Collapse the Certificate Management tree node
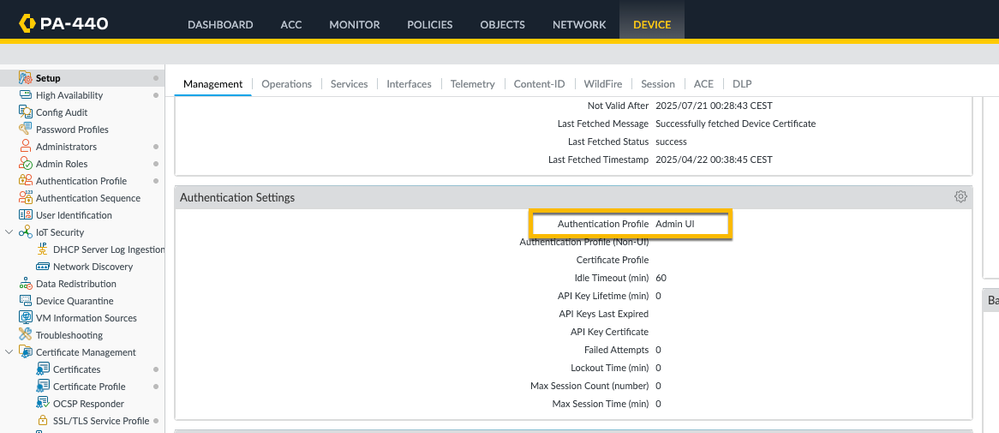The width and height of the screenshot is (999, 433). pyautogui.click(x=10, y=352)
